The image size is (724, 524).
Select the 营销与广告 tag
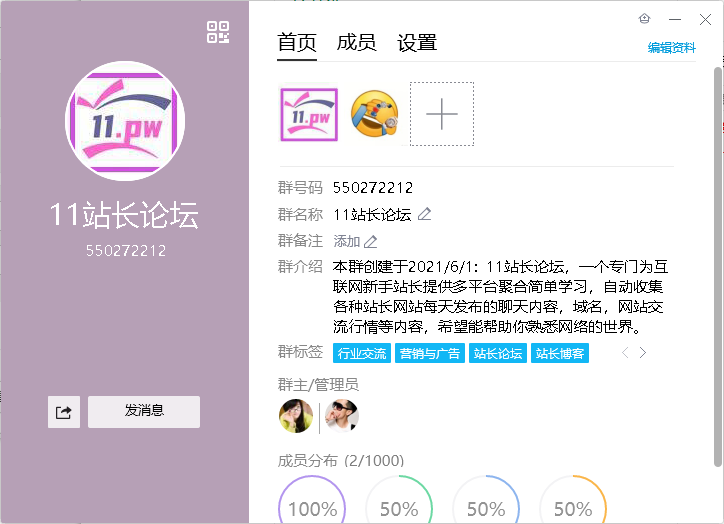(x=429, y=353)
